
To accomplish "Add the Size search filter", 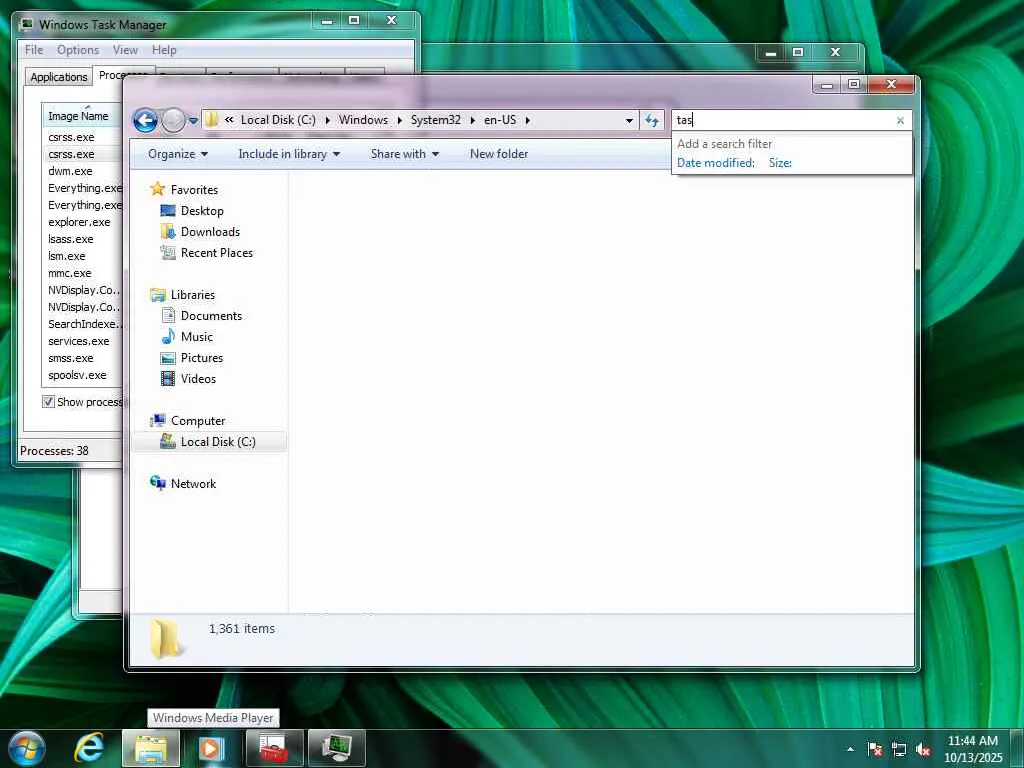I will click(x=780, y=163).
